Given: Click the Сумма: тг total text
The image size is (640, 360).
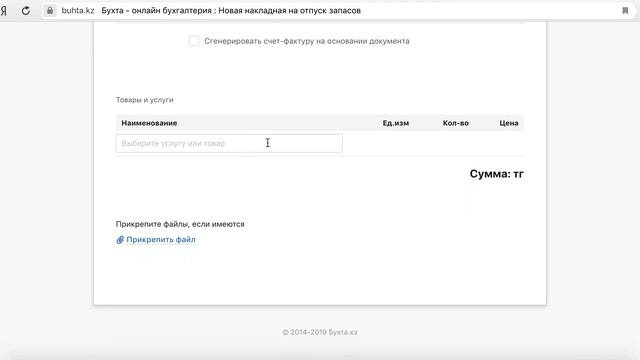Looking at the screenshot, I should (x=496, y=174).
